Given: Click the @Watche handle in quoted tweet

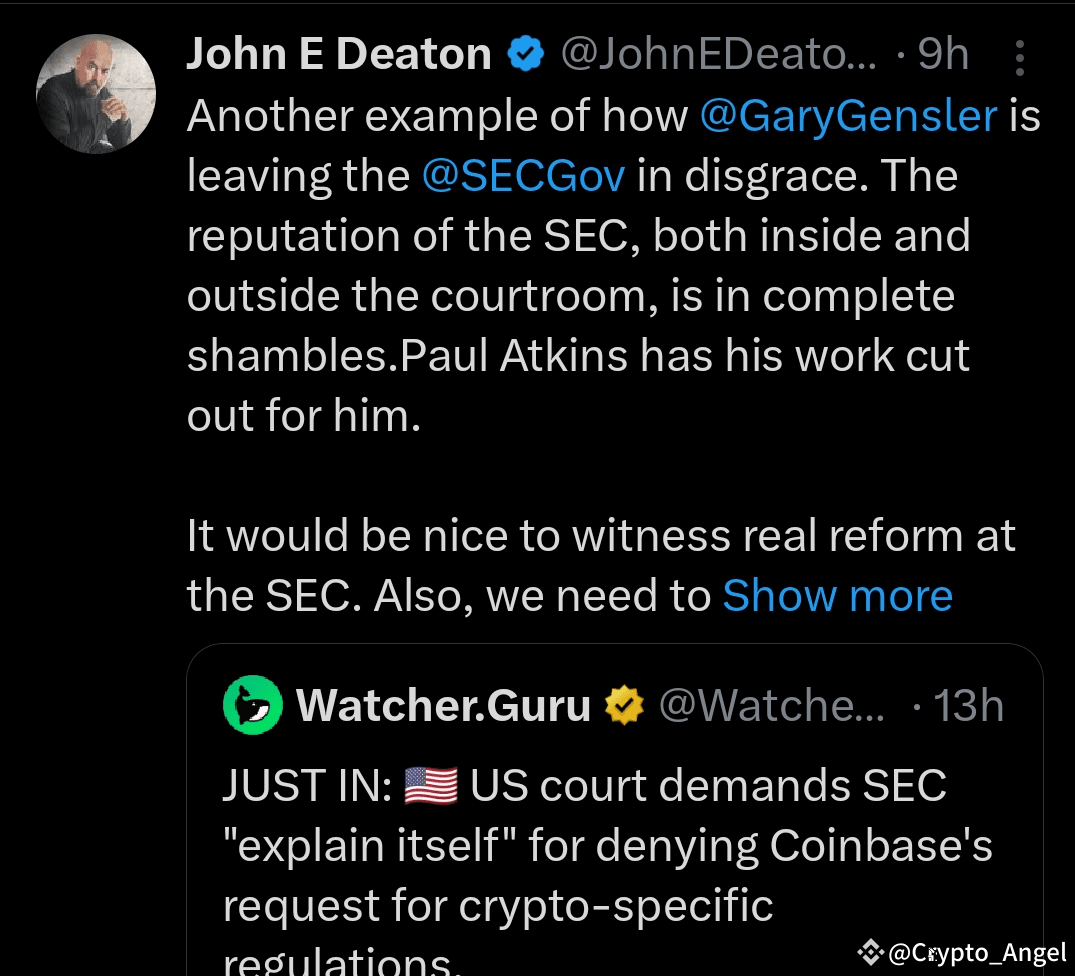Looking at the screenshot, I should coord(772,704).
